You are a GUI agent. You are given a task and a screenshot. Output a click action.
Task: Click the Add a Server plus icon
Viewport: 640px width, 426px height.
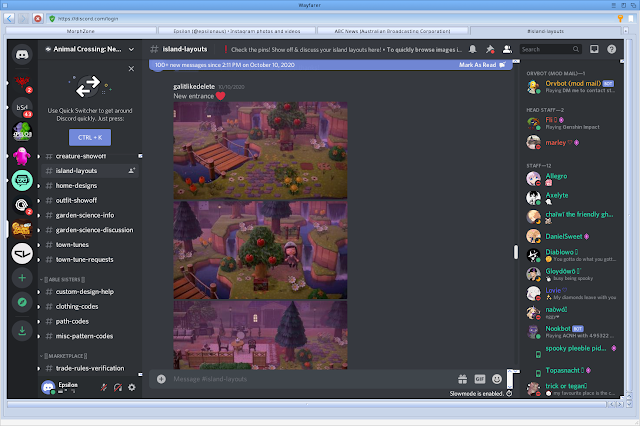(22, 278)
